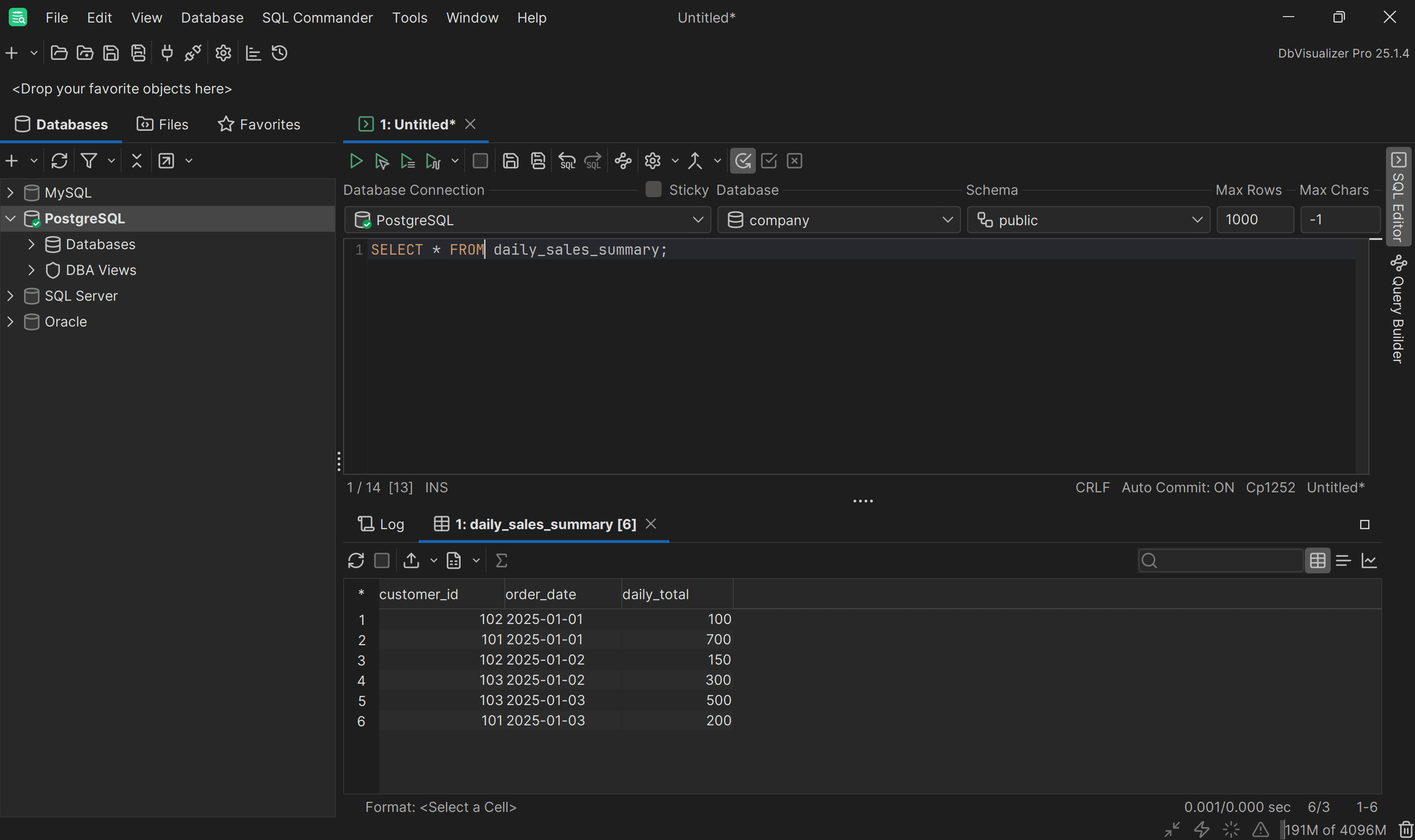Reload the result grid data
Screen dimensions: 1415x840
tap(356, 560)
